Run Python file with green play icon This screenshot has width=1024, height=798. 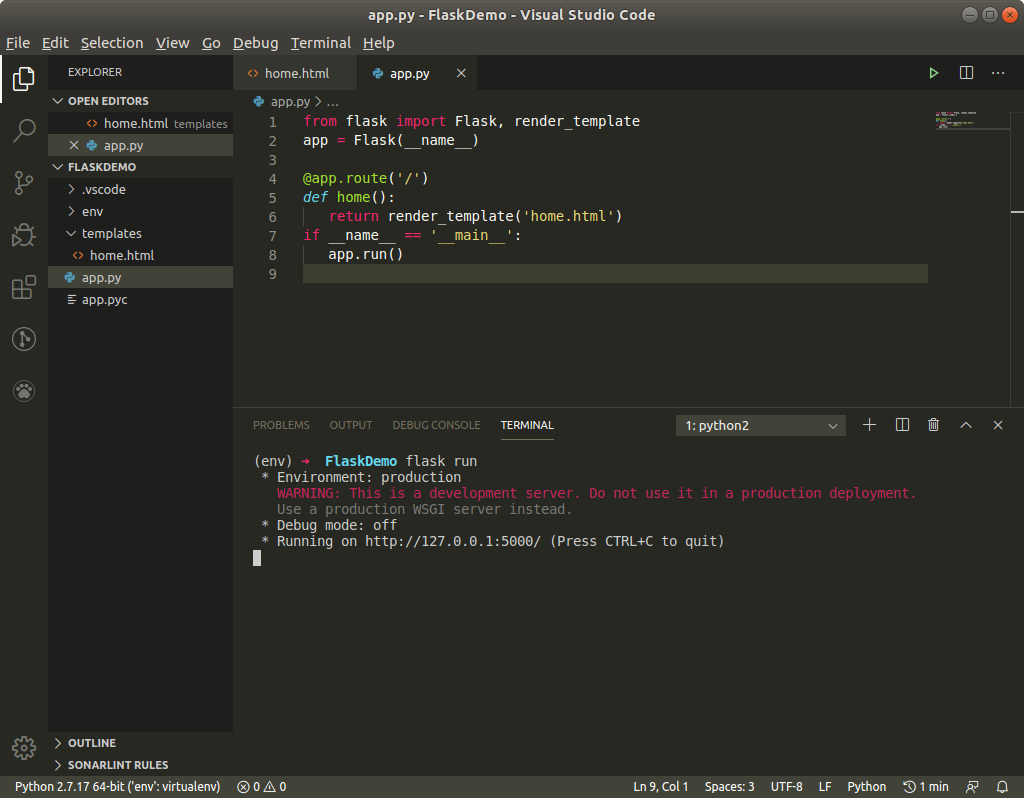[934, 73]
